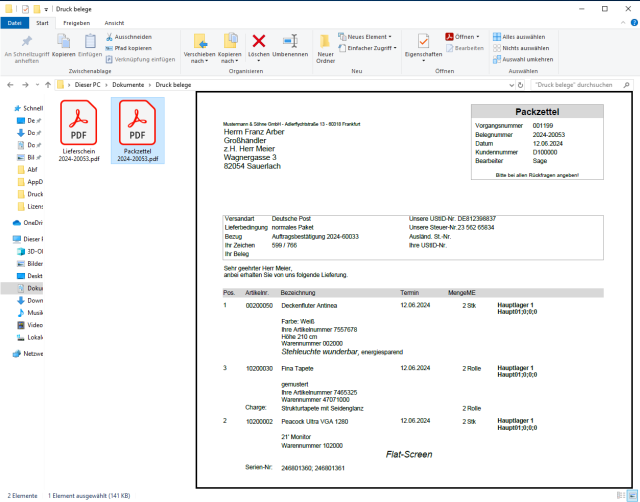Viewport: 640px width, 502px height.
Task: Click the Löschen delete icon
Action: (258, 41)
